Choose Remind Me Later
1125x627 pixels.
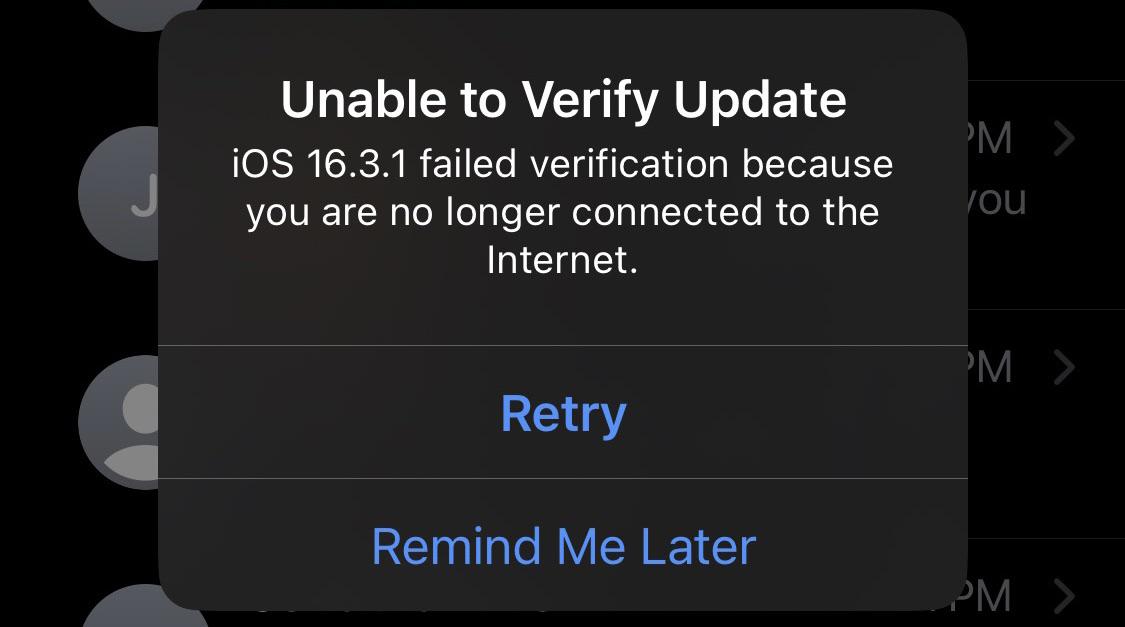563,546
